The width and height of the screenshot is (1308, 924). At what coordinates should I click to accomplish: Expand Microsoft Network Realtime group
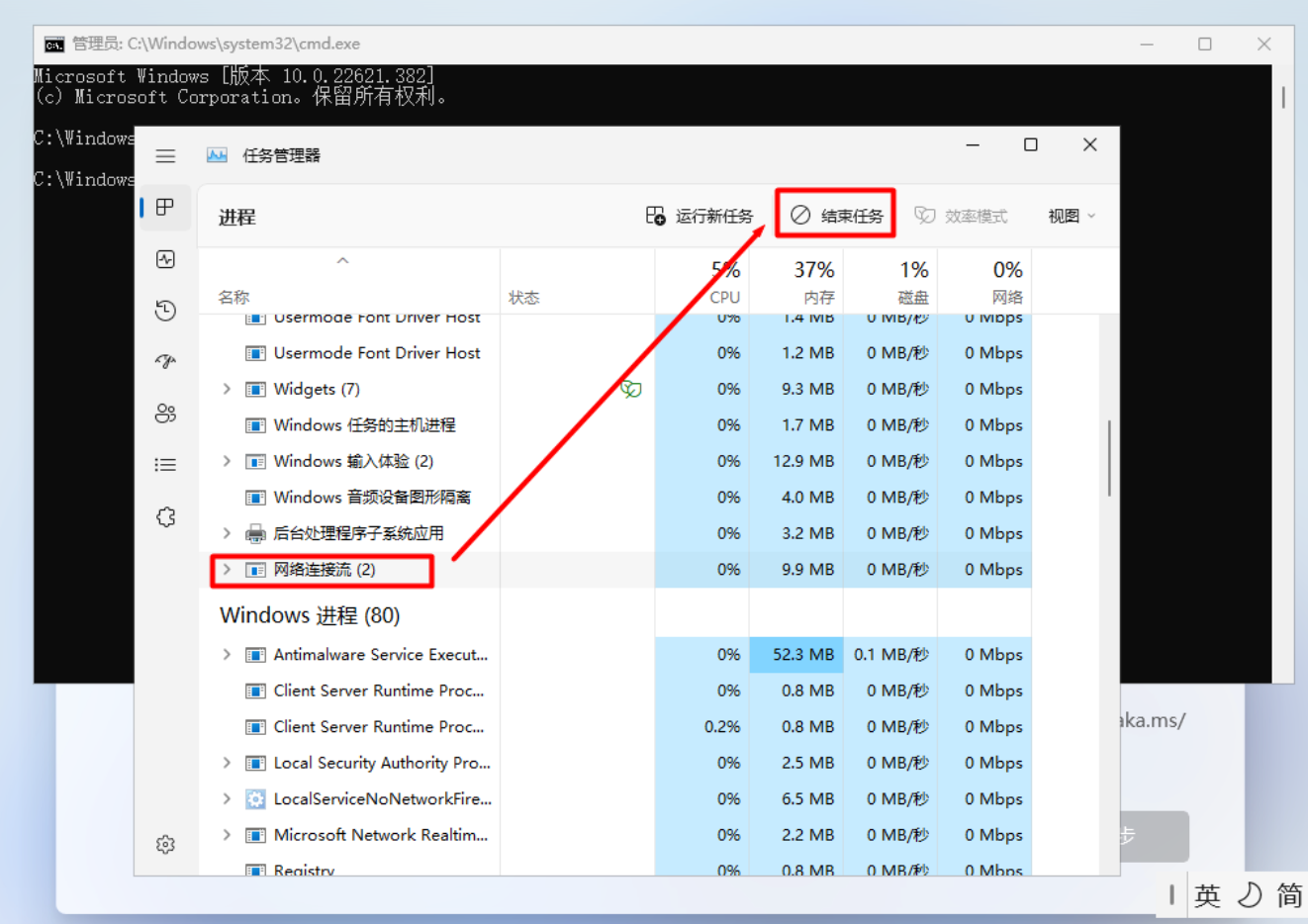coord(227,835)
